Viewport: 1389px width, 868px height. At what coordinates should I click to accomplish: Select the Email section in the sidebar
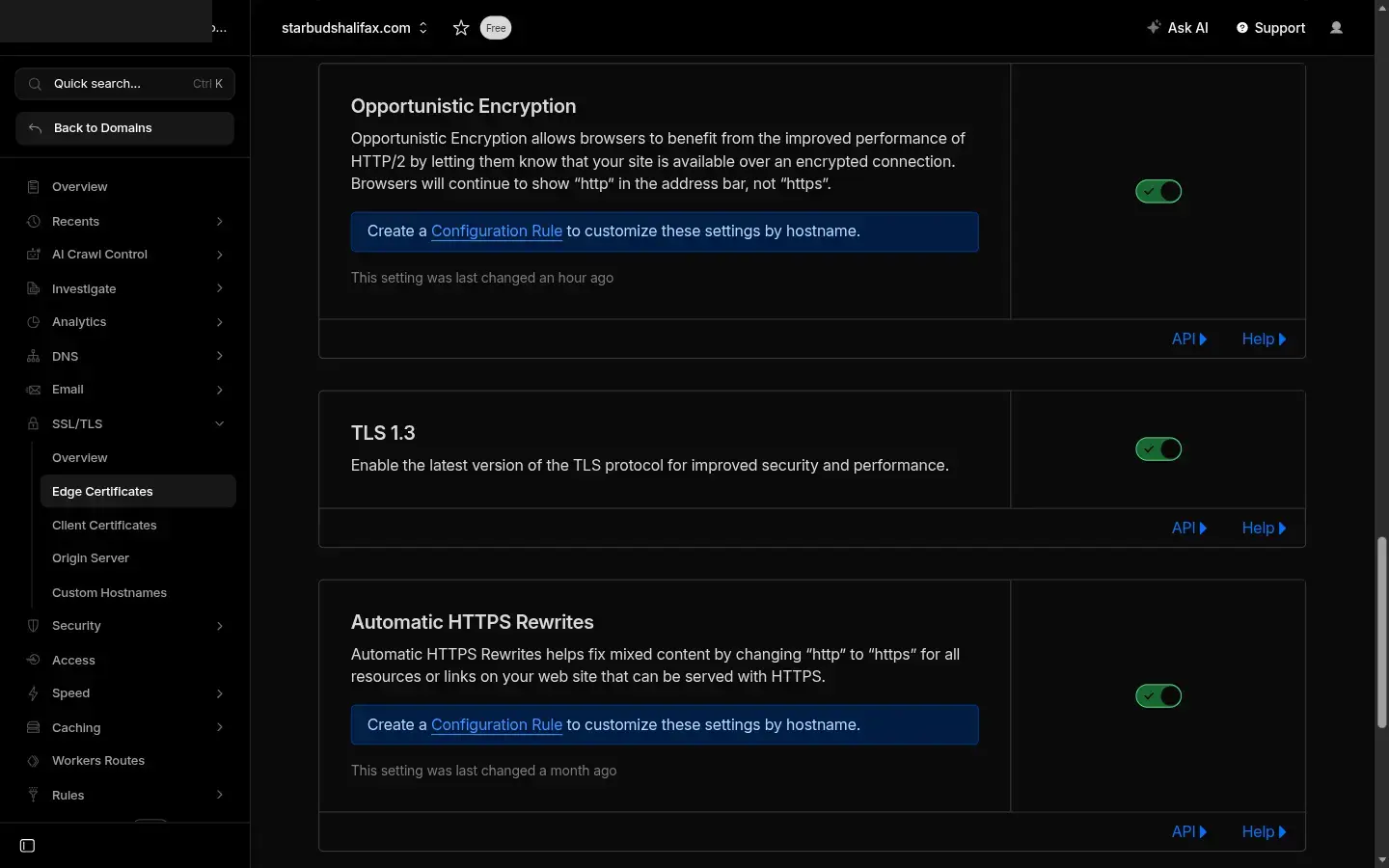(x=68, y=390)
